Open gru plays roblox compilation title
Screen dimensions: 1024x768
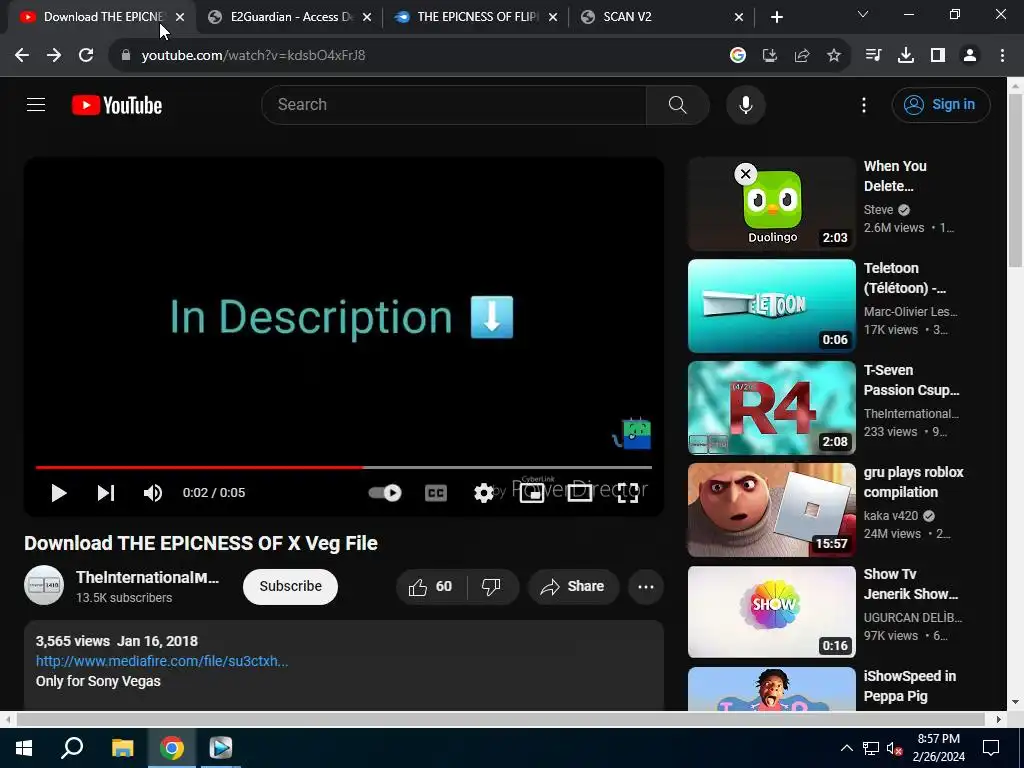[913, 482]
